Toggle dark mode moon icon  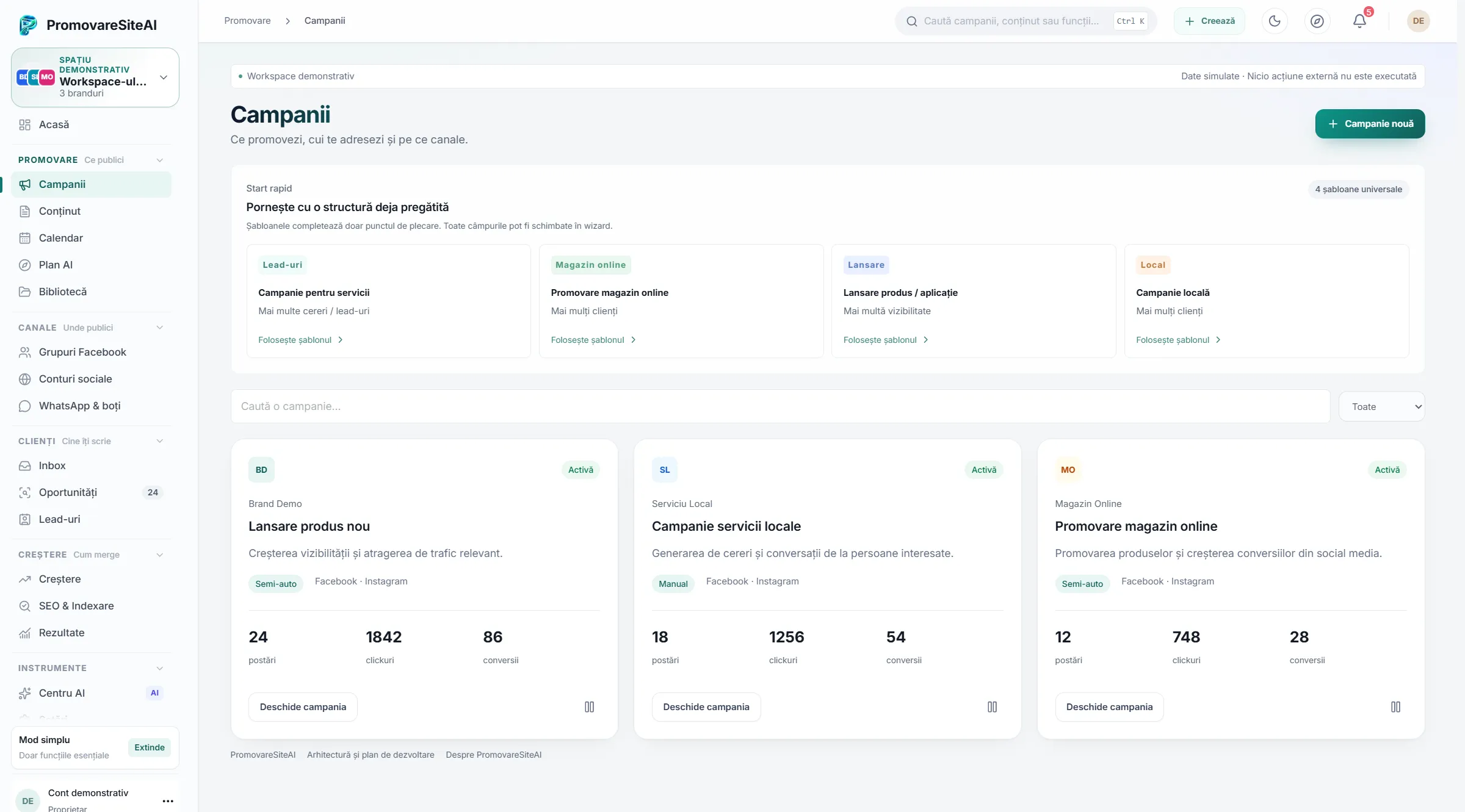1275,21
